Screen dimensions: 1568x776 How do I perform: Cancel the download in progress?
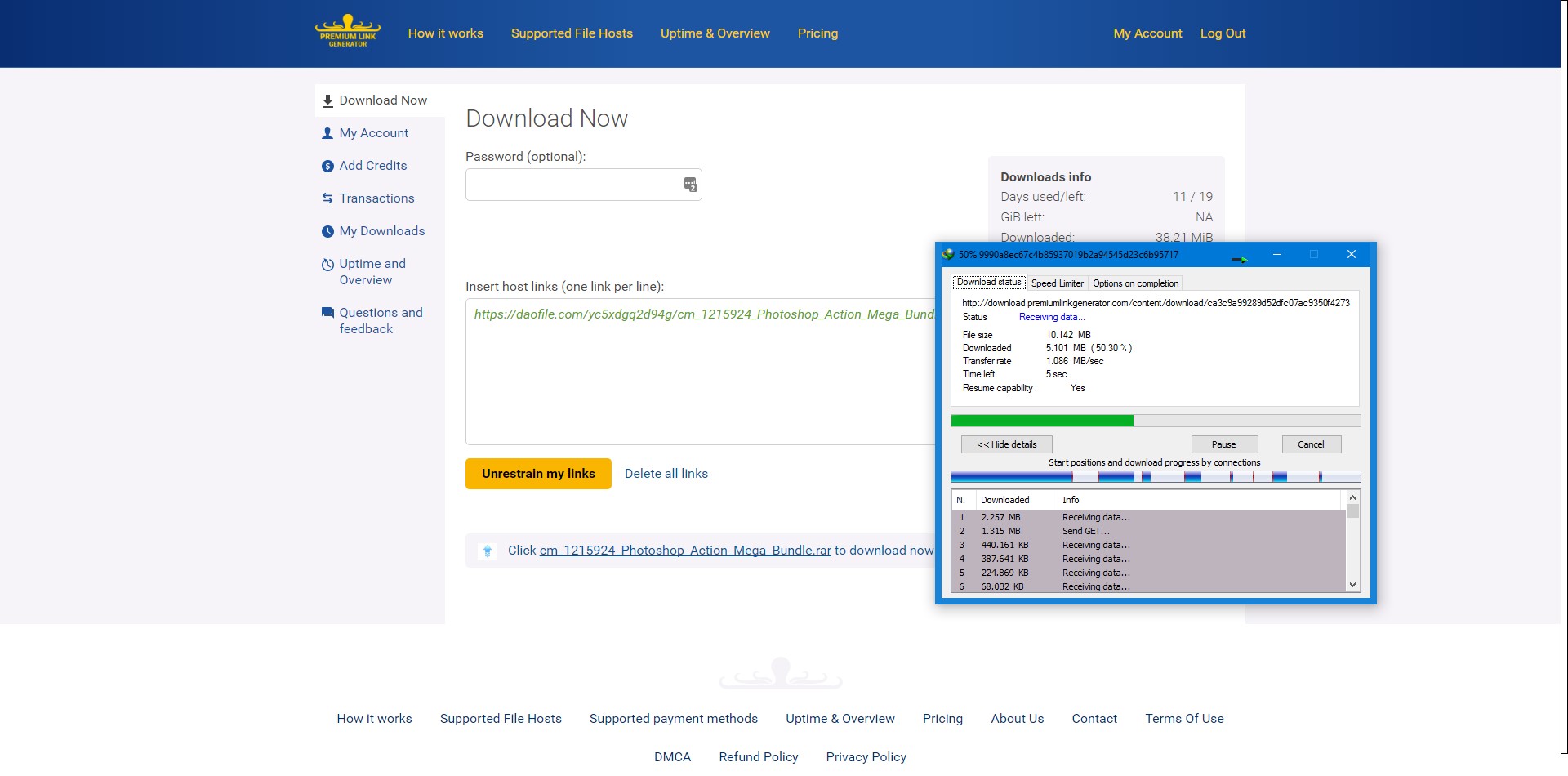(1311, 444)
